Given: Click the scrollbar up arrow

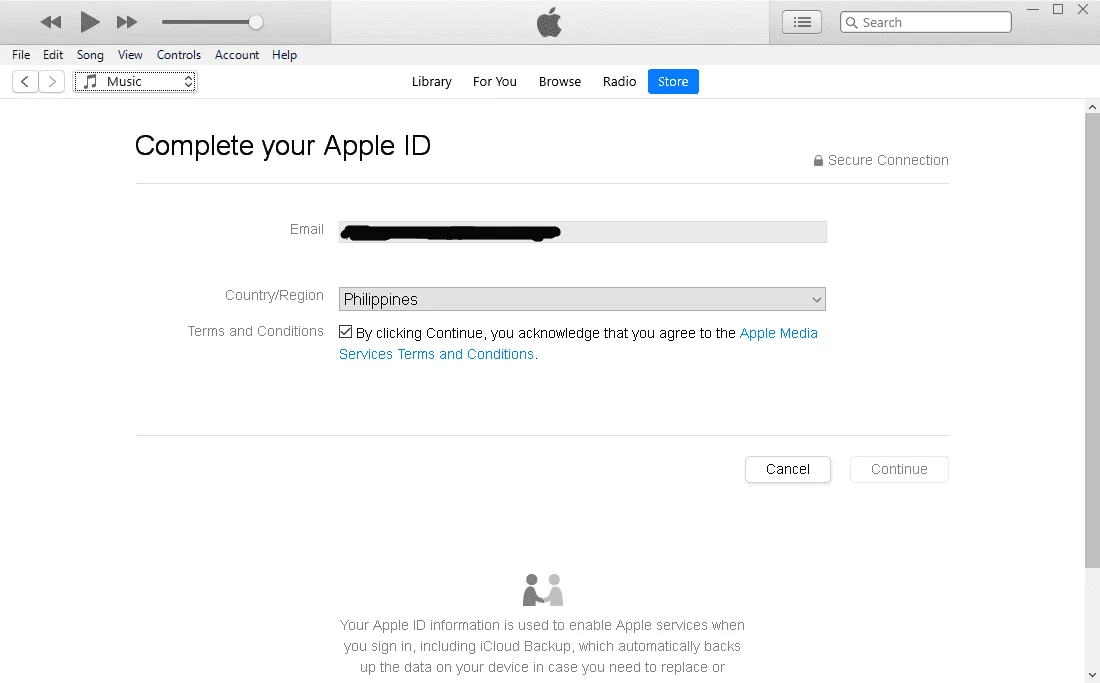Looking at the screenshot, I should (1092, 107).
